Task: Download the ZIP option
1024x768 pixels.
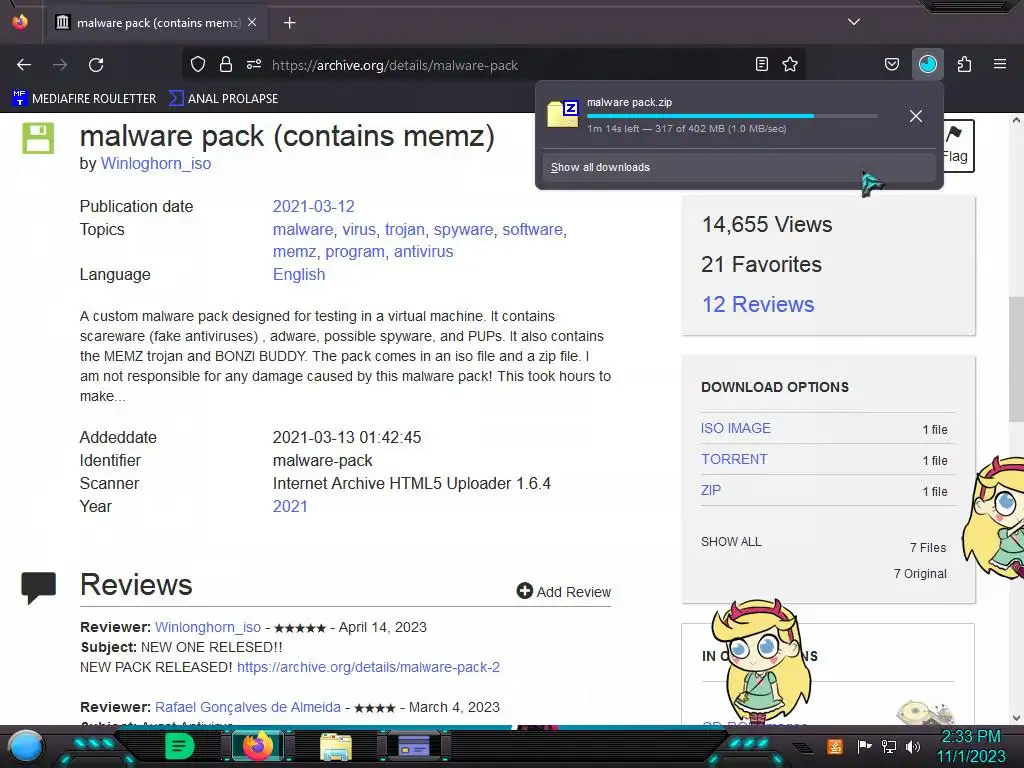Action: [x=711, y=490]
